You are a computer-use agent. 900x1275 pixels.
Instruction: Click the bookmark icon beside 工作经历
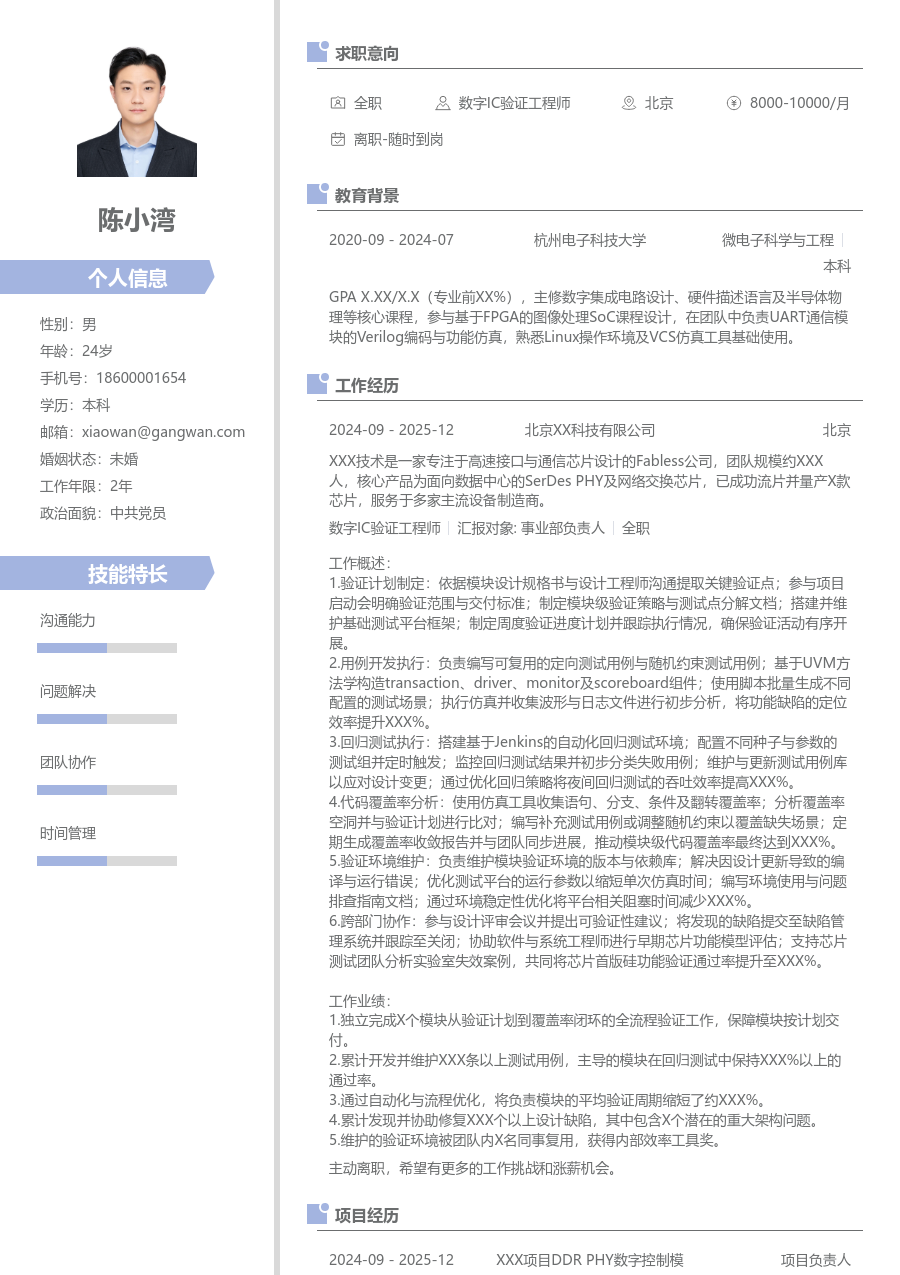tap(316, 384)
